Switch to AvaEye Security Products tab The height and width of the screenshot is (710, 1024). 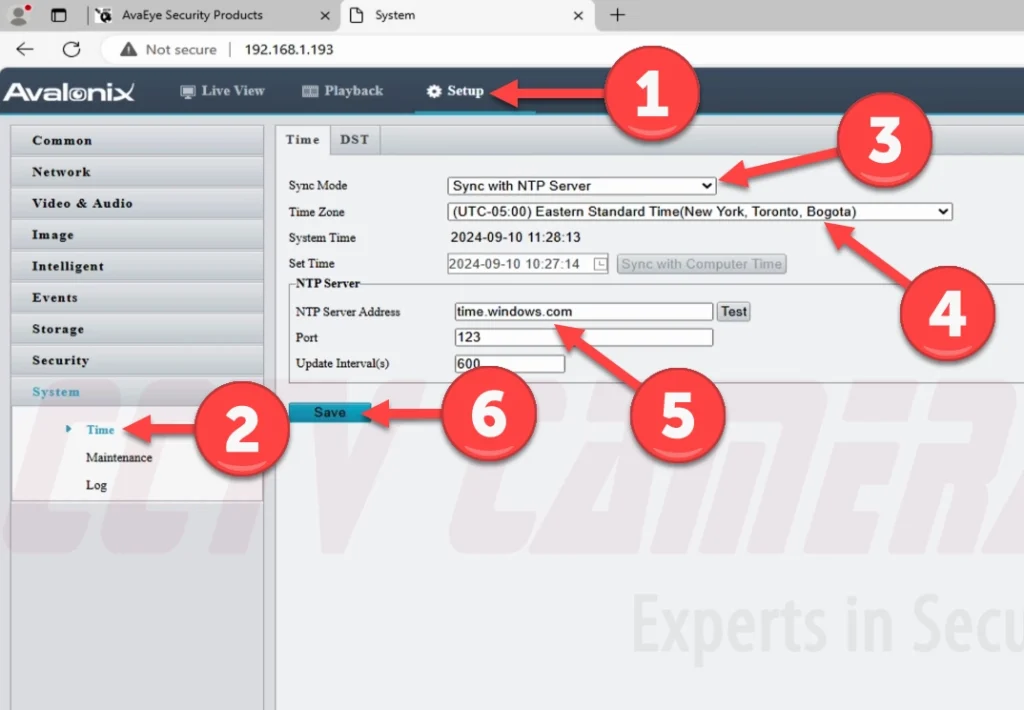pyautogui.click(x=190, y=15)
